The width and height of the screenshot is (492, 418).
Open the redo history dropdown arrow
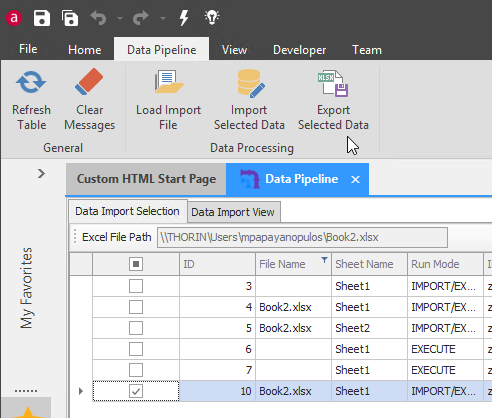point(163,18)
